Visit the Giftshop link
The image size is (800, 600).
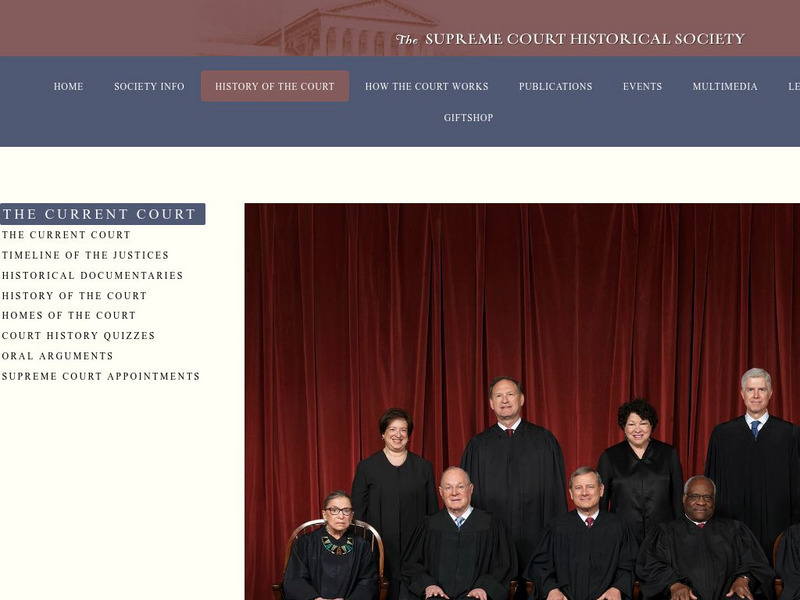tap(468, 117)
